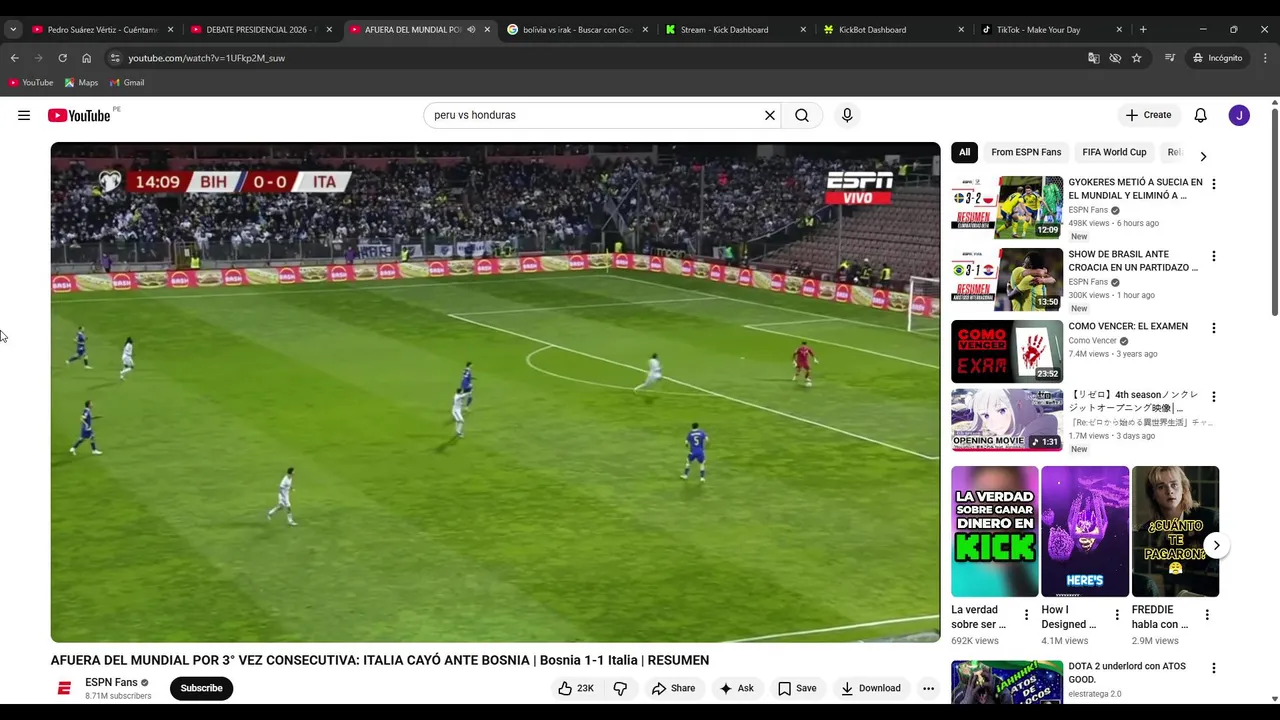1280x720 pixels.
Task: Like the video with thumbs up
Action: (x=576, y=688)
